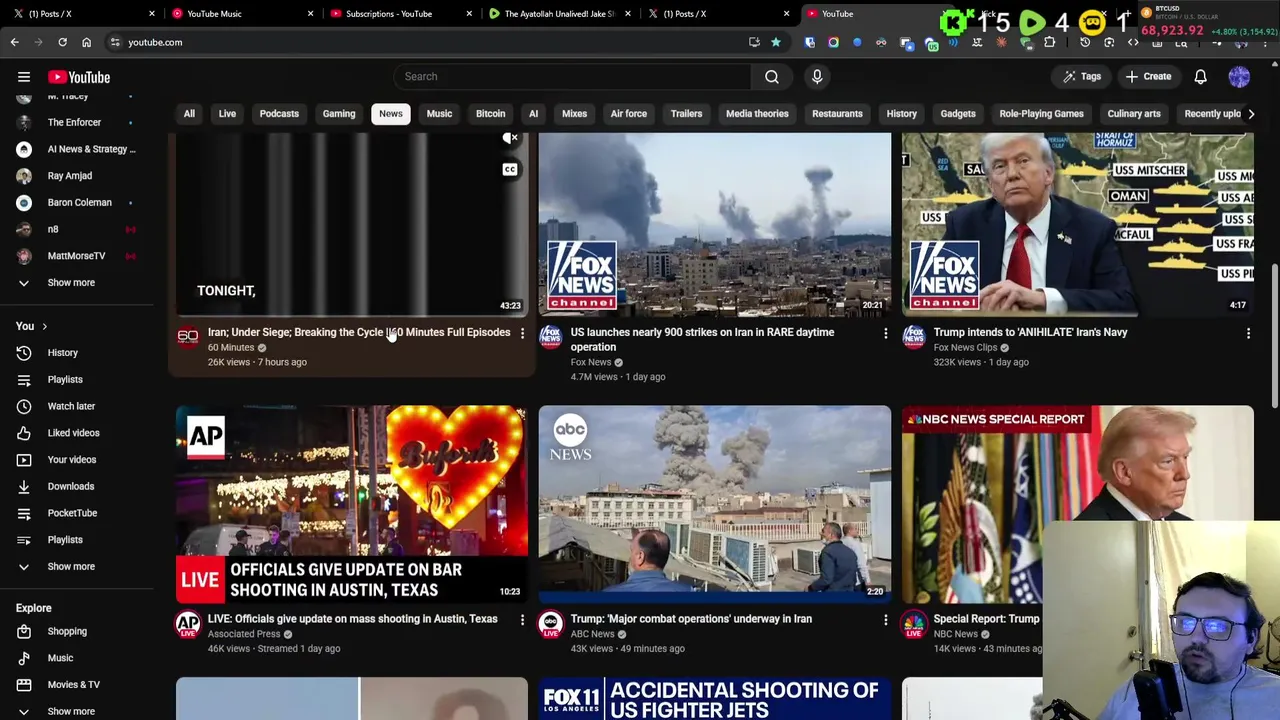Viewport: 1280px width, 720px height.
Task: Click the browser back arrow
Action: 14,42
